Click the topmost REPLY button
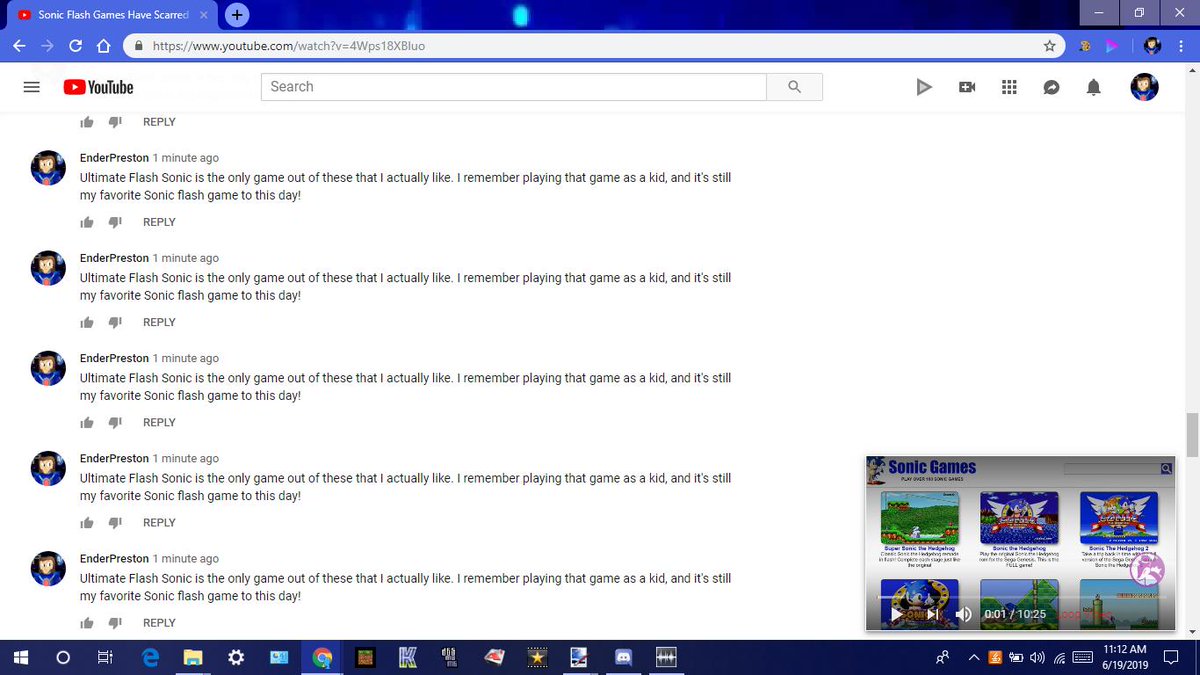This screenshot has width=1200, height=675. coord(159,122)
